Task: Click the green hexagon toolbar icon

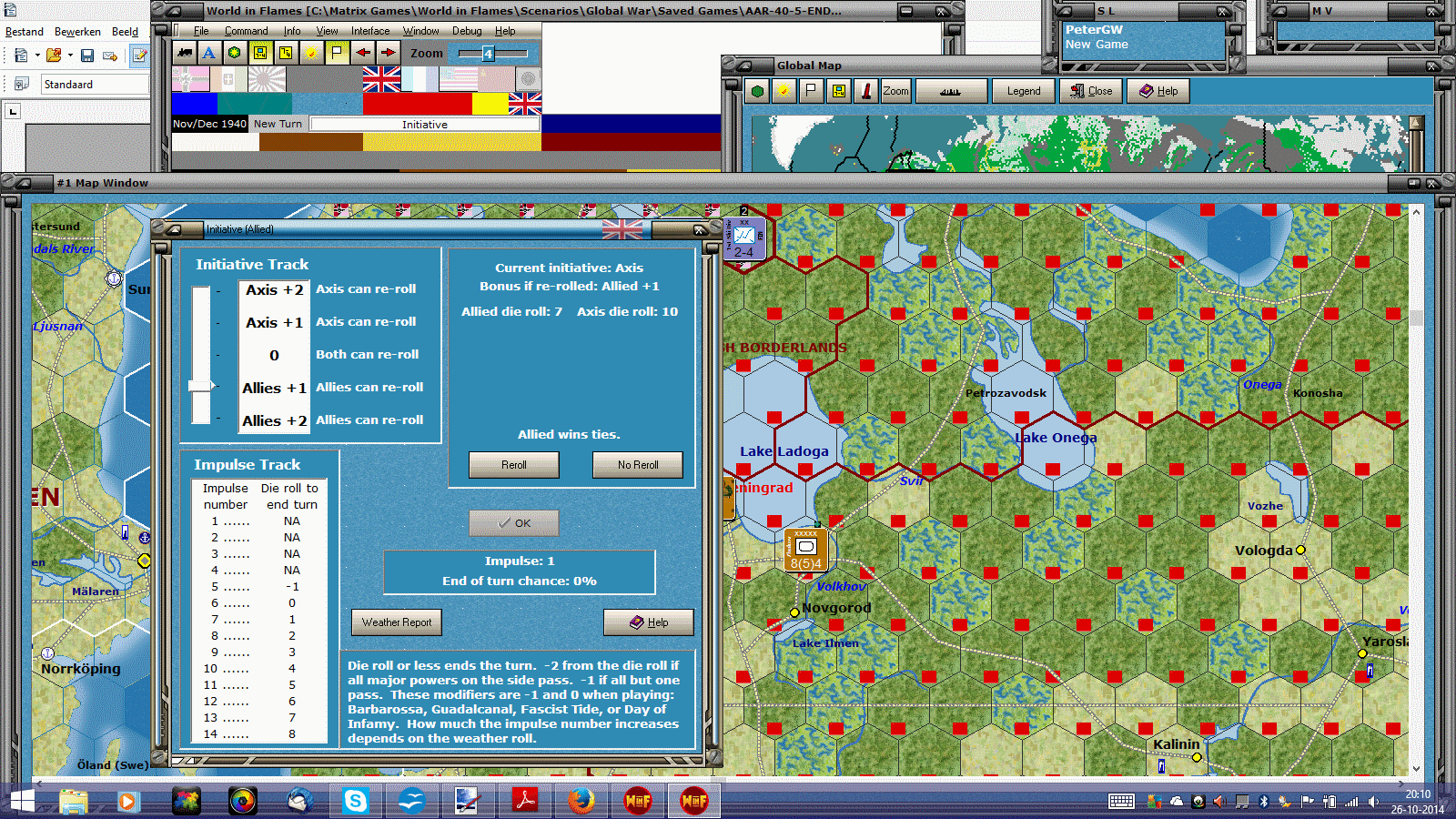Action: pos(235,53)
